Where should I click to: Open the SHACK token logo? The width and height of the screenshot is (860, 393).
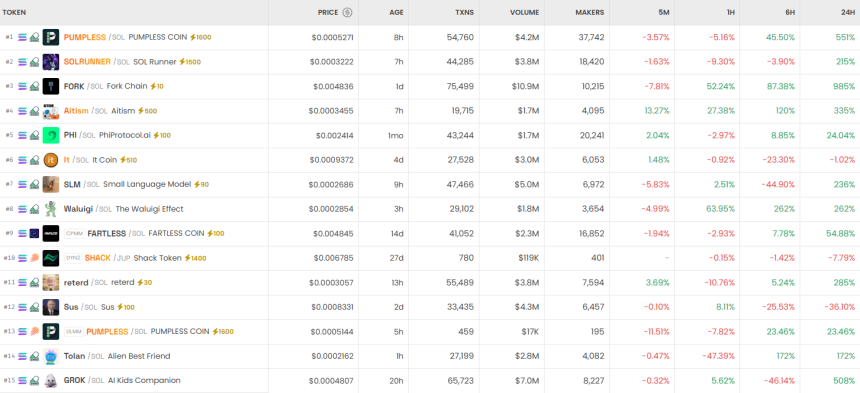51,258
